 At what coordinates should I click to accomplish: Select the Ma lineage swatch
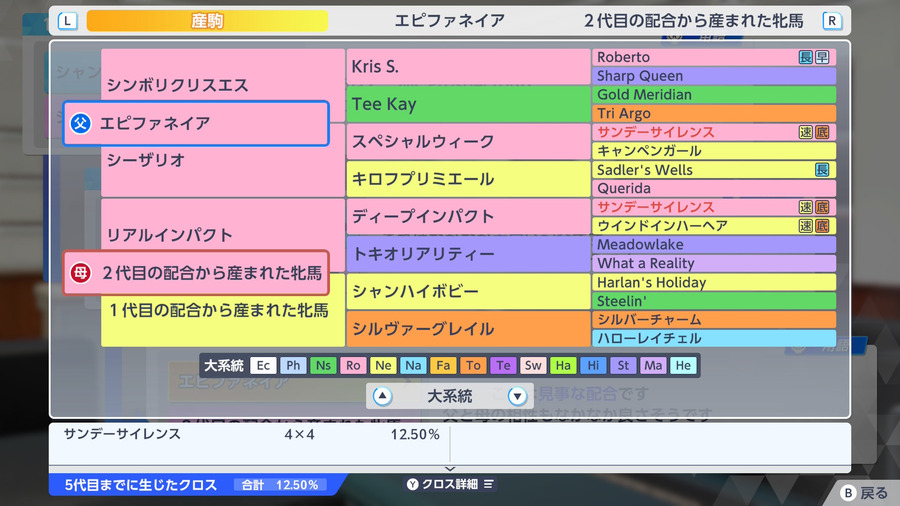tap(653, 365)
